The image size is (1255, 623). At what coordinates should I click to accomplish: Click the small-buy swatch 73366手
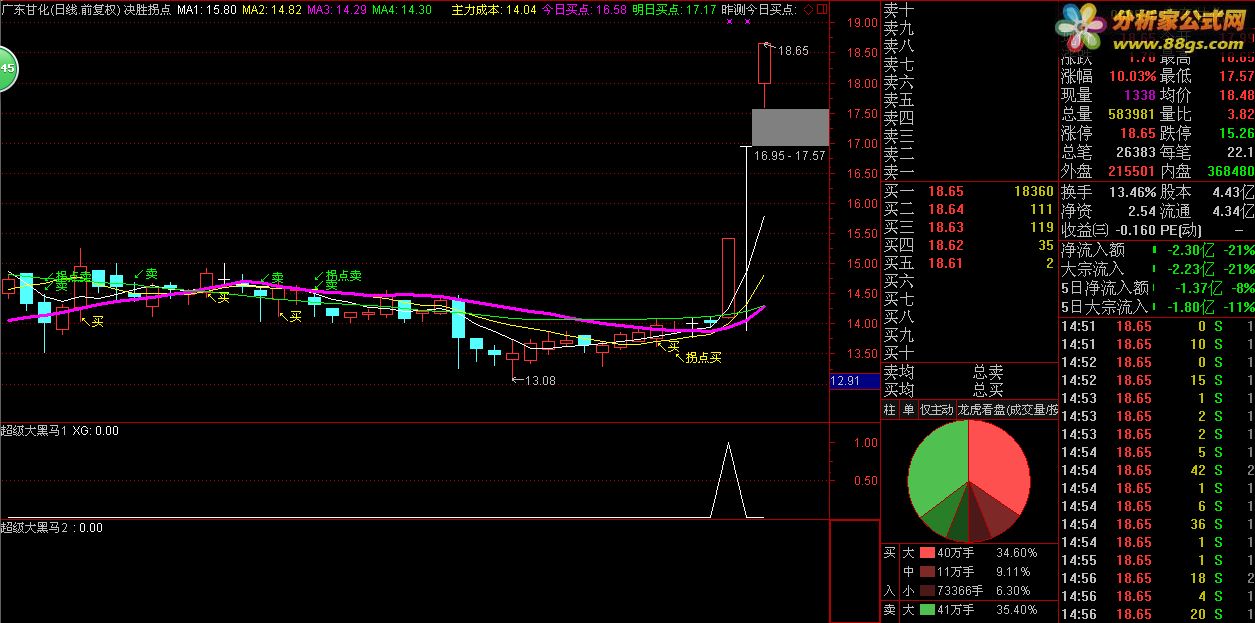(927, 590)
